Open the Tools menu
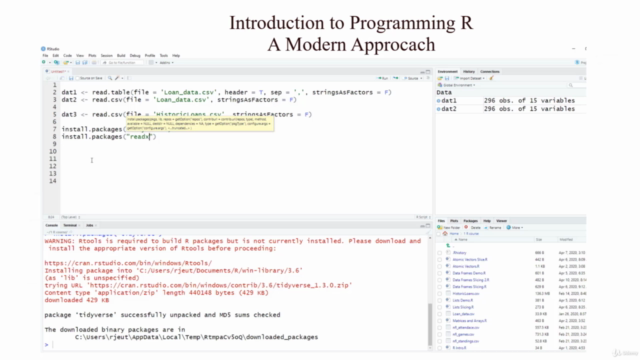Screen dimensions: 640x360 pos(164,56)
